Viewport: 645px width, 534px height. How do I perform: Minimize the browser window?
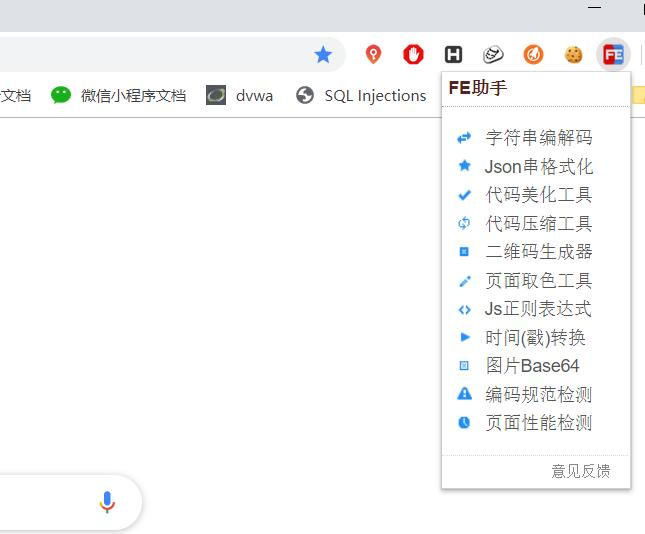point(594,7)
